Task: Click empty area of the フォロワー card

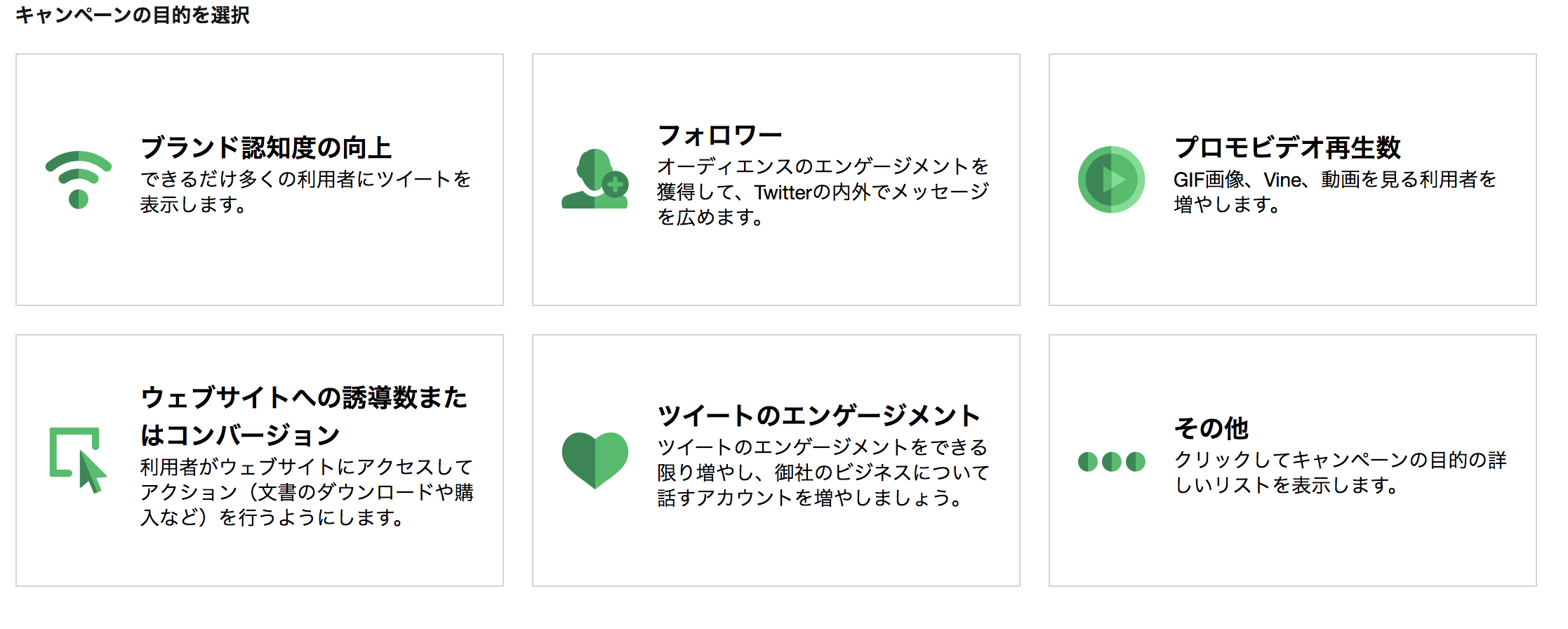Action: (x=776, y=270)
